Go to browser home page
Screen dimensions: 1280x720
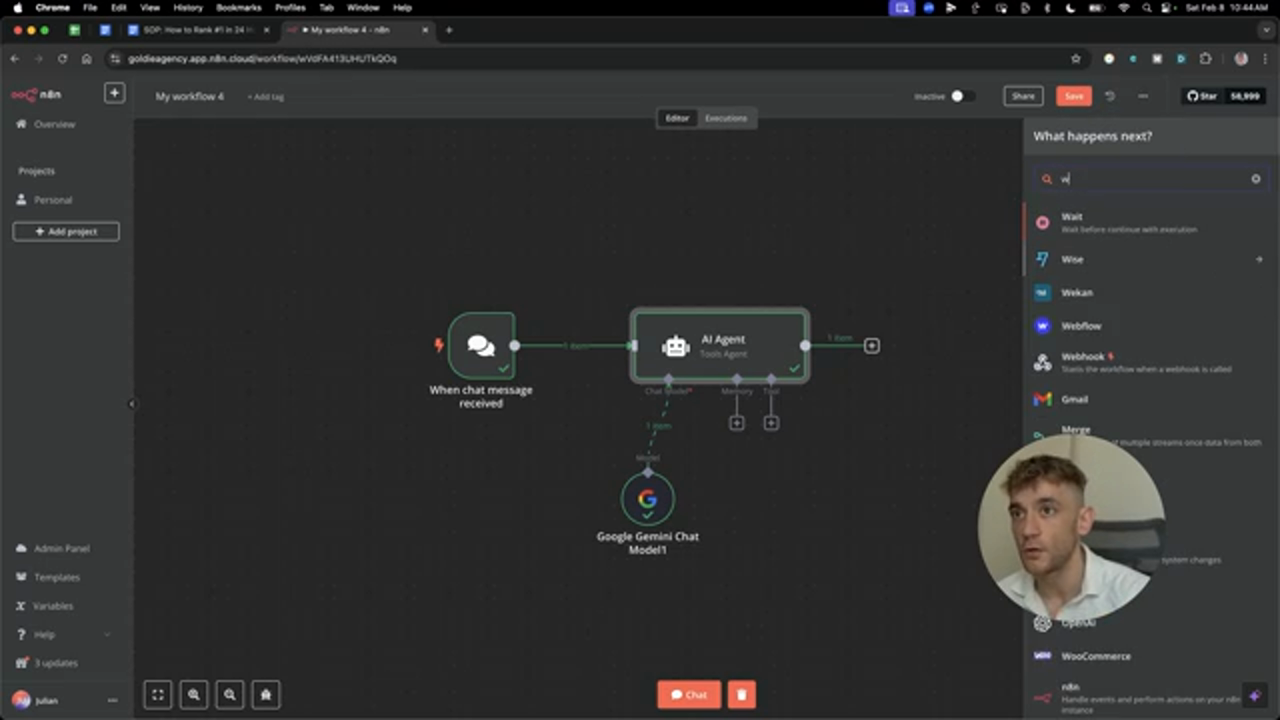(86, 59)
